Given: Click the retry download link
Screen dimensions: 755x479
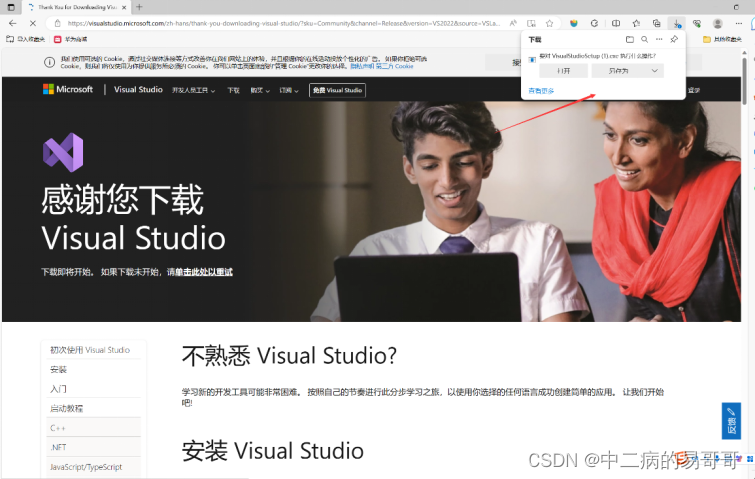Looking at the screenshot, I should [x=204, y=272].
